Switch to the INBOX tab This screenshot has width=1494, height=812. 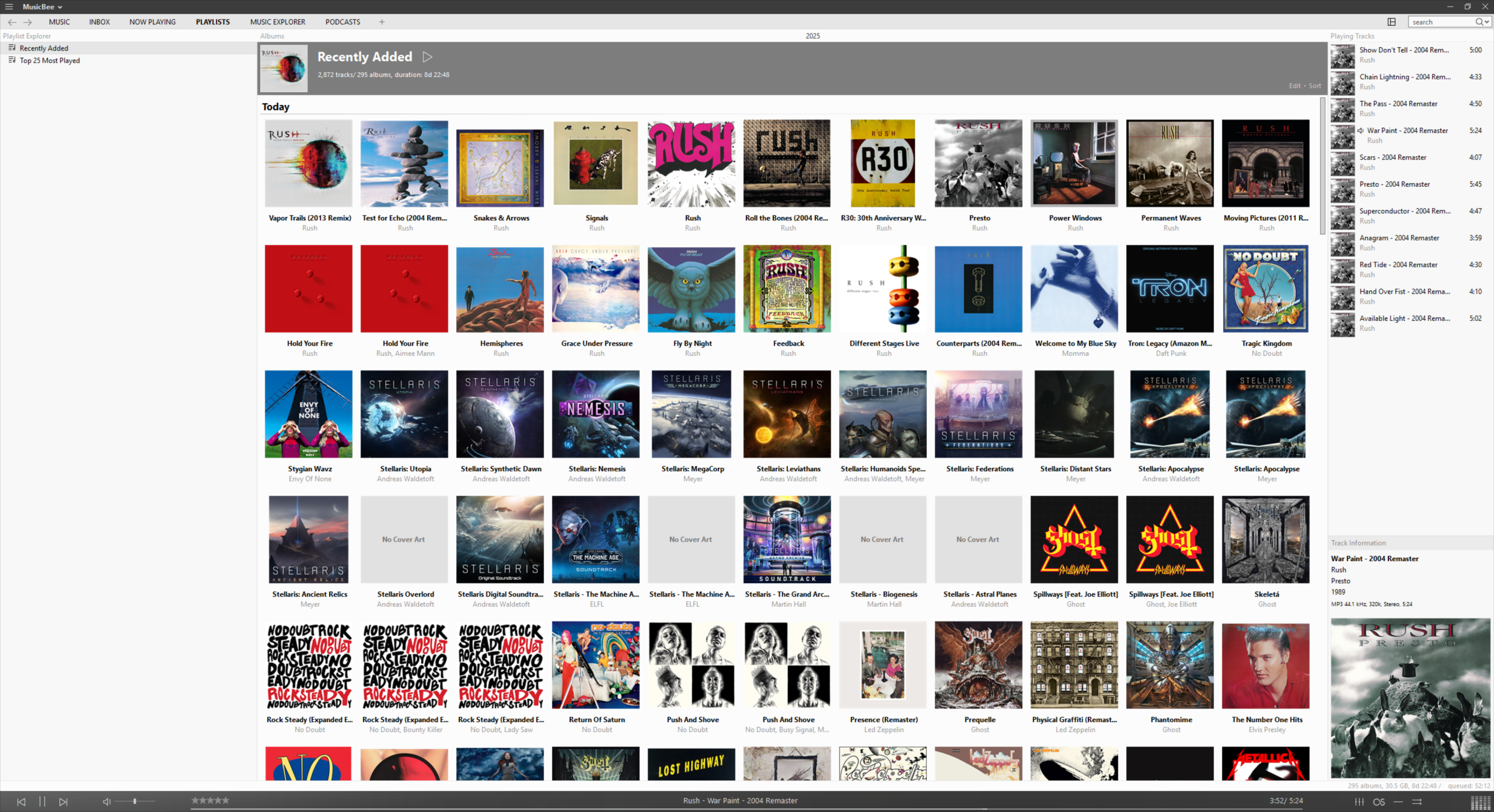99,22
